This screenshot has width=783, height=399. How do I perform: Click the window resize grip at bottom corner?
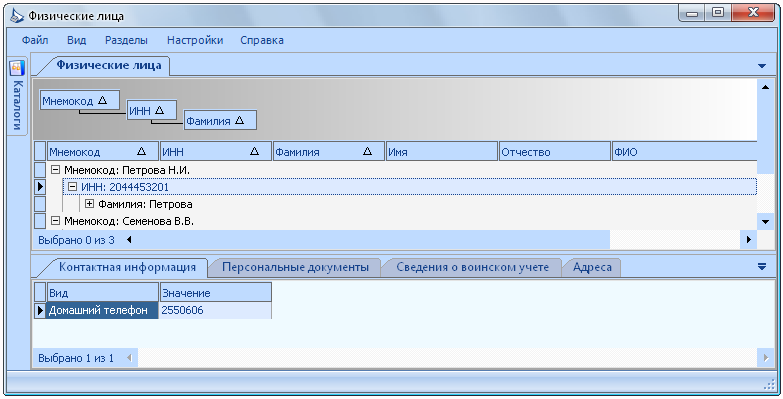769,385
